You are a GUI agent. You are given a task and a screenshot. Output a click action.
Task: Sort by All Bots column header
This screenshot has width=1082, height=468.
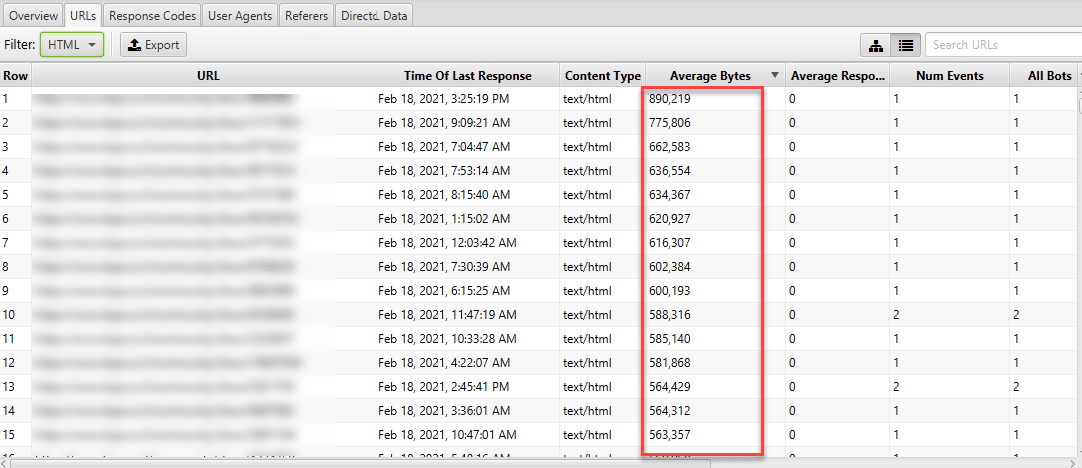pos(1044,76)
